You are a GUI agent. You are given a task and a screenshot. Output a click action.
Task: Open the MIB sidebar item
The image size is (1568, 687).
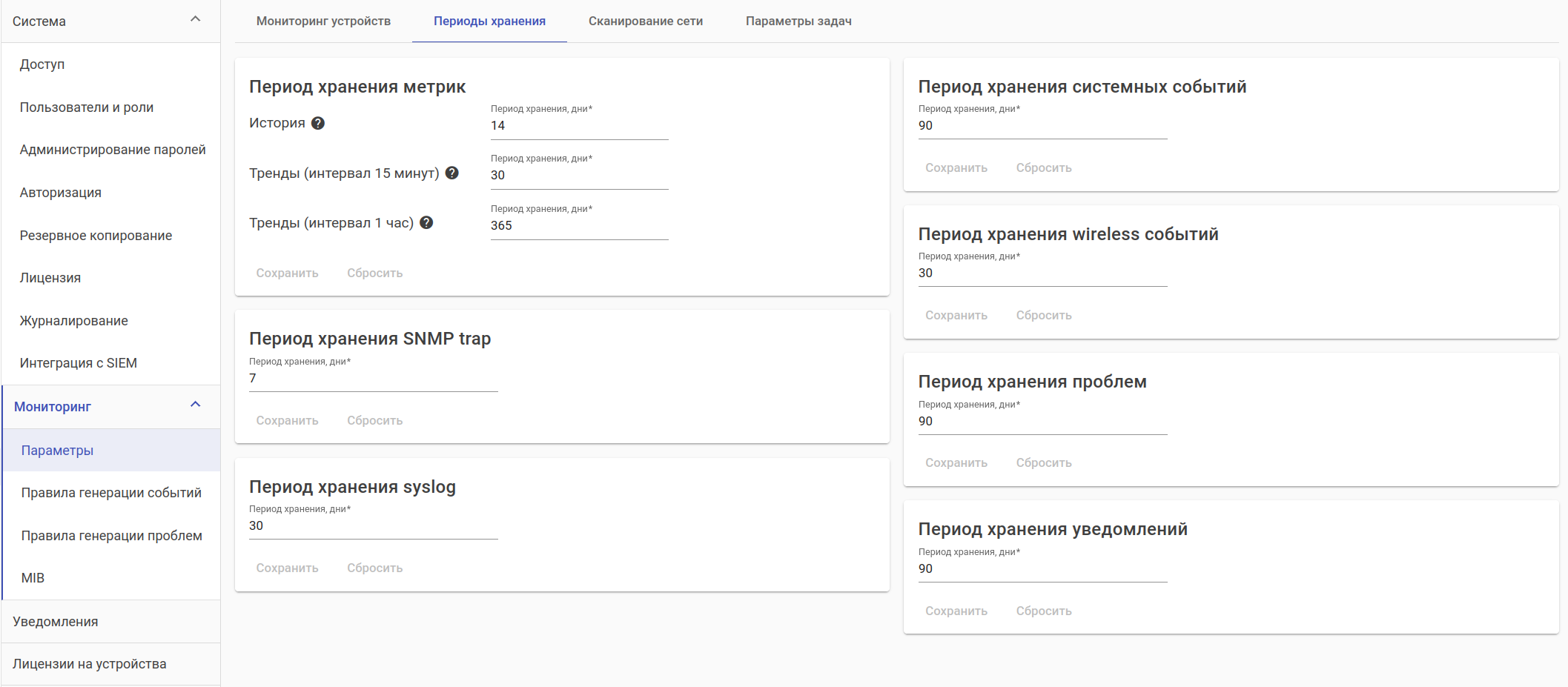(x=33, y=578)
